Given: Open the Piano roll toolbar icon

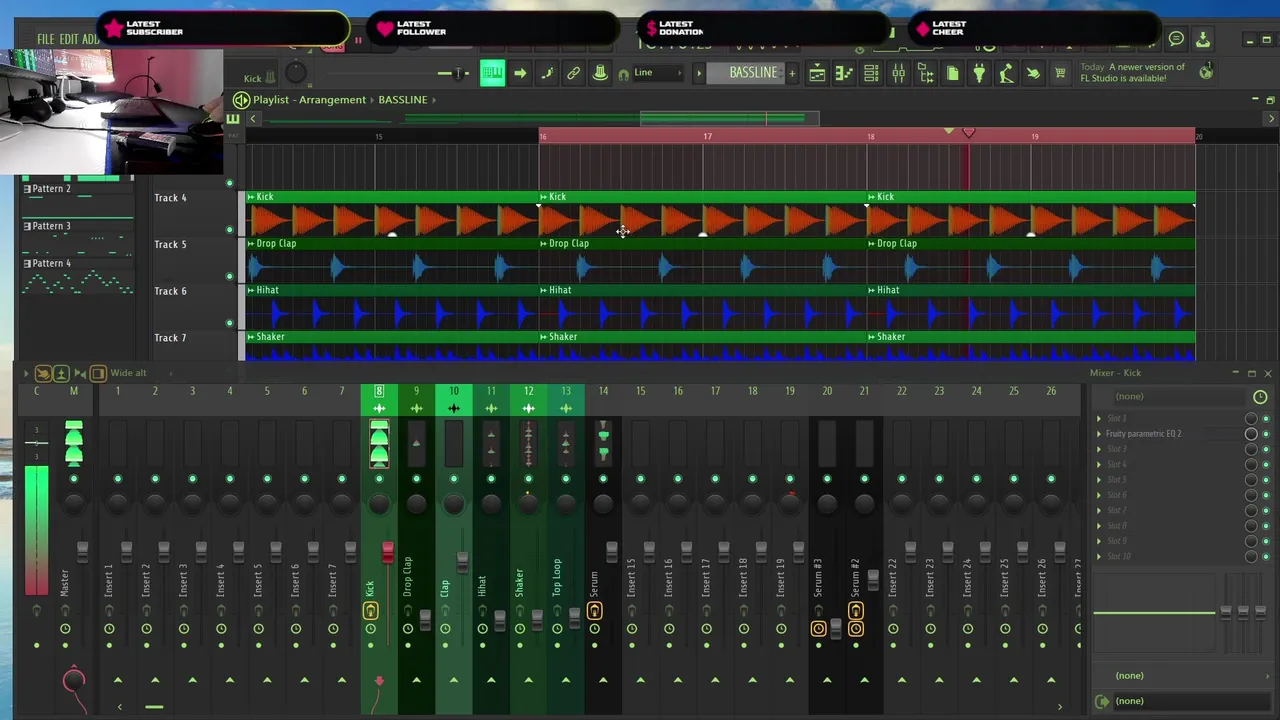Looking at the screenshot, I should click(844, 73).
